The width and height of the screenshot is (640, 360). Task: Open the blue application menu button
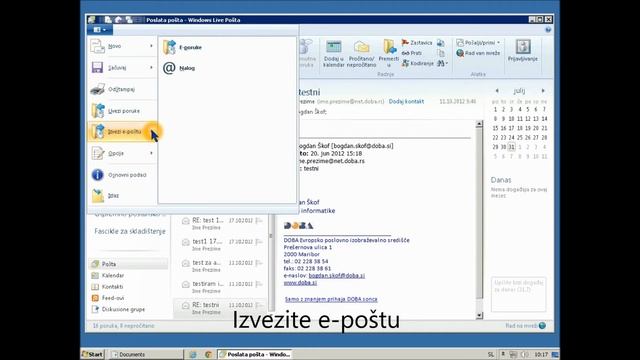point(100,30)
